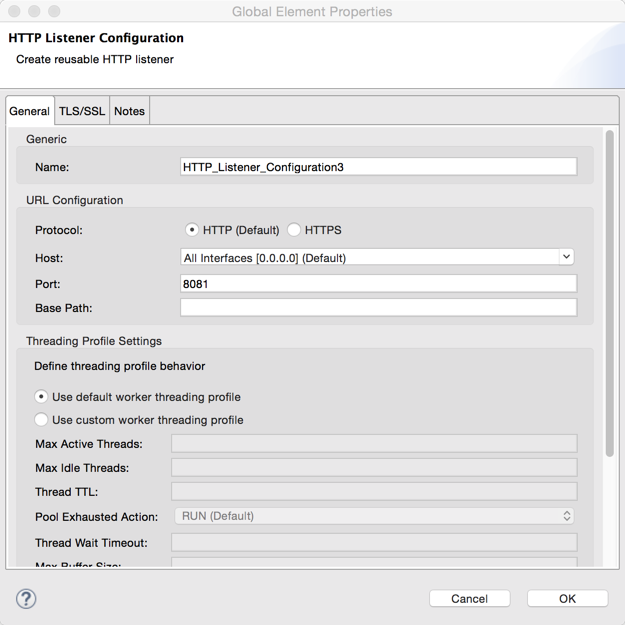The width and height of the screenshot is (625, 625).
Task: Confirm with the OK button
Action: click(567, 598)
